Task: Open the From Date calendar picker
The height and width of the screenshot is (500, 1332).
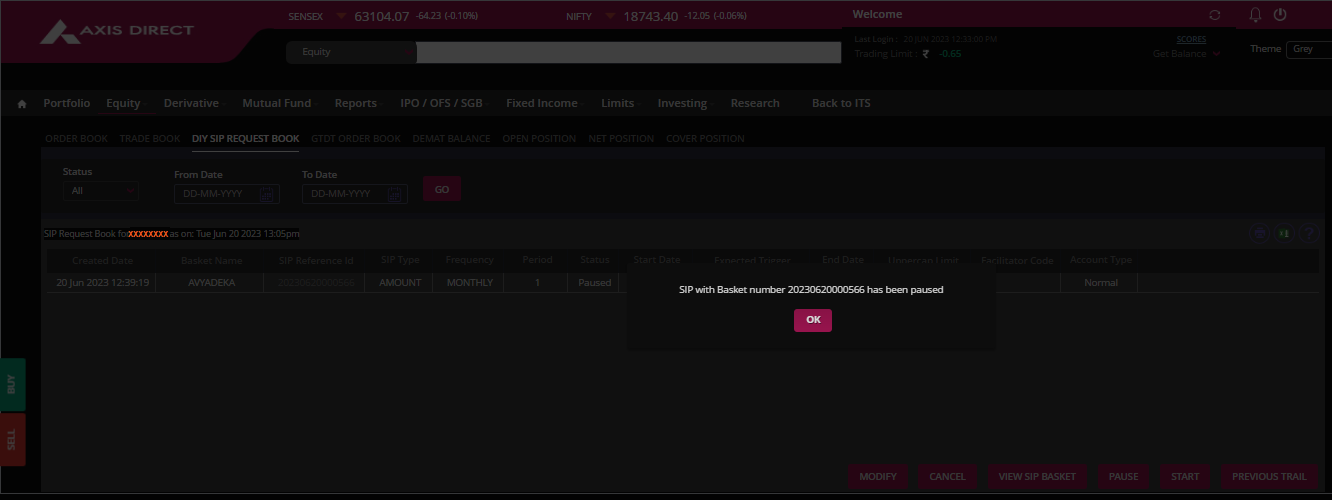Action: 267,194
